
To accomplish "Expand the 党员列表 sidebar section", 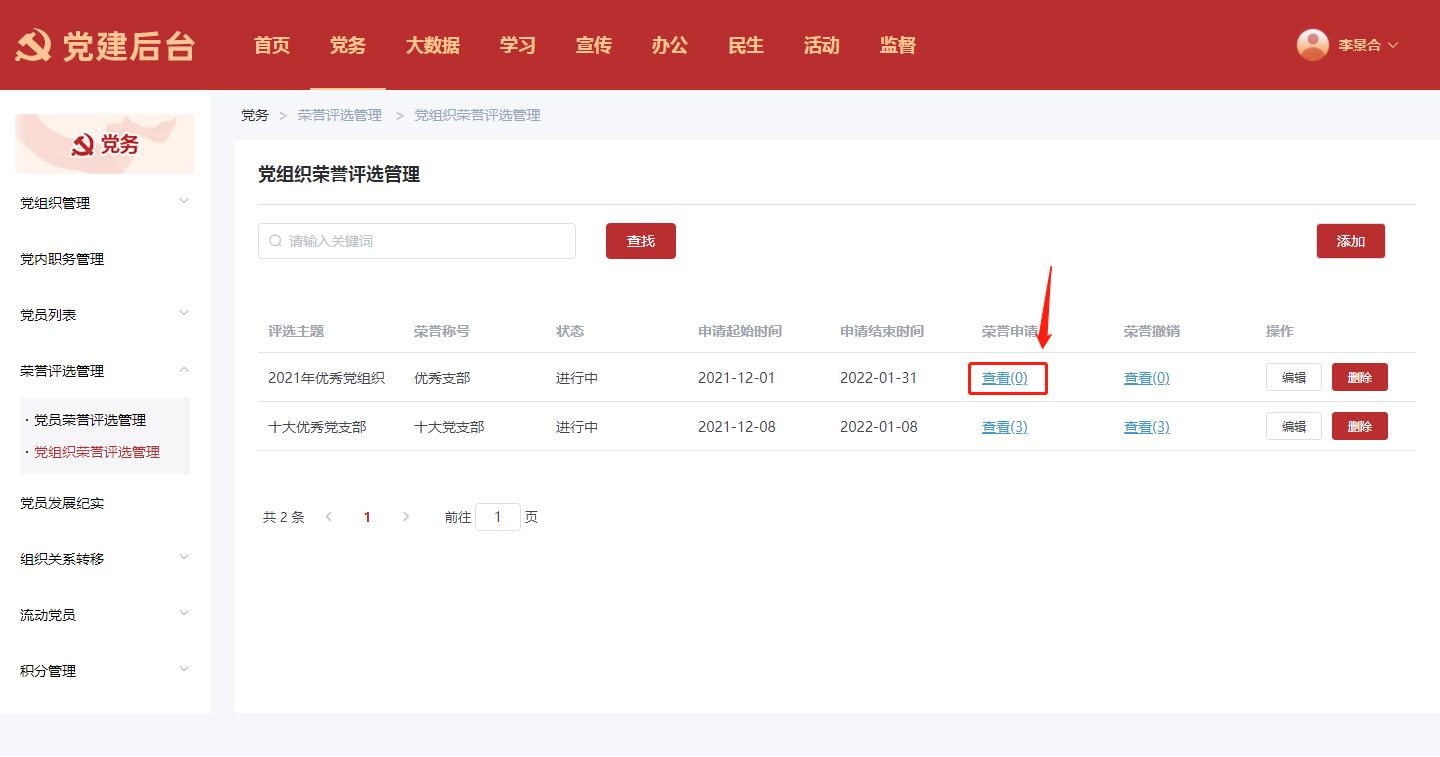I will click(x=104, y=315).
